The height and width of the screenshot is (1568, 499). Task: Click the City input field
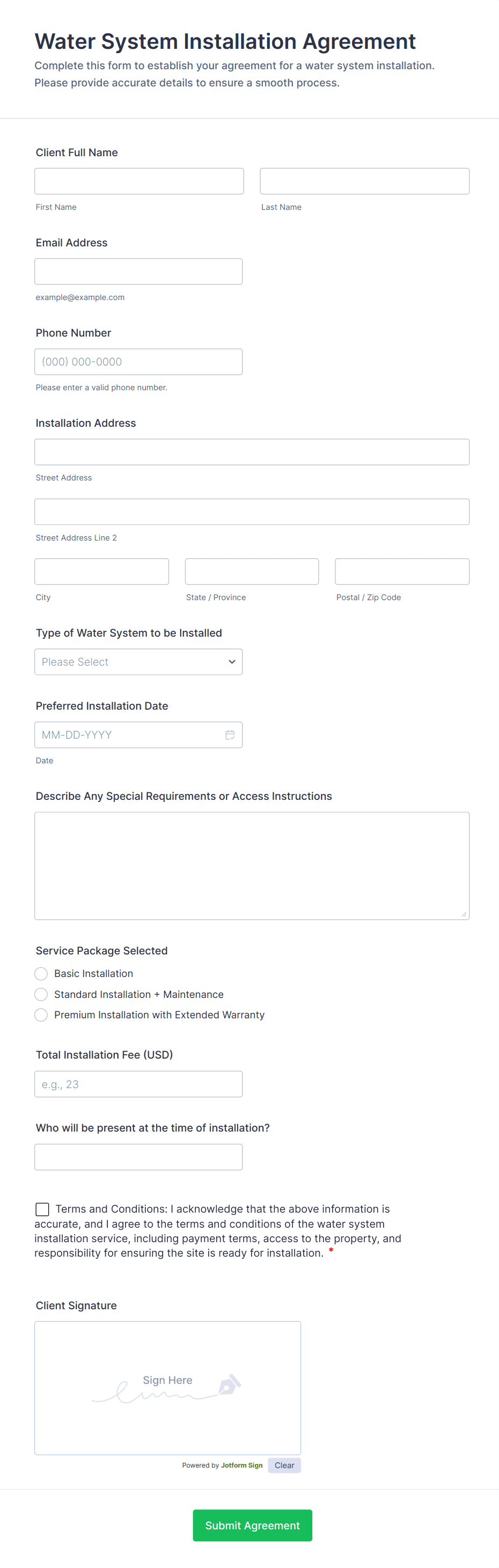[x=101, y=572]
